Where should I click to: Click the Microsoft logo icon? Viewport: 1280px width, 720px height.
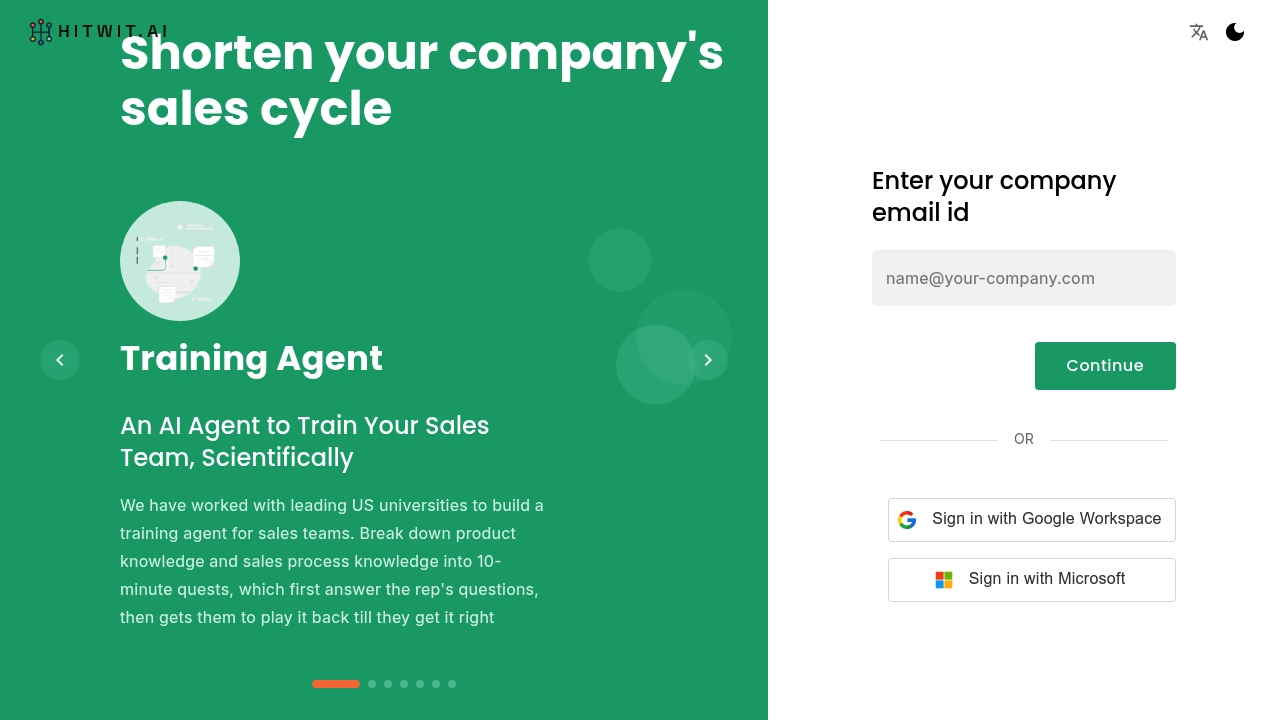pos(944,580)
